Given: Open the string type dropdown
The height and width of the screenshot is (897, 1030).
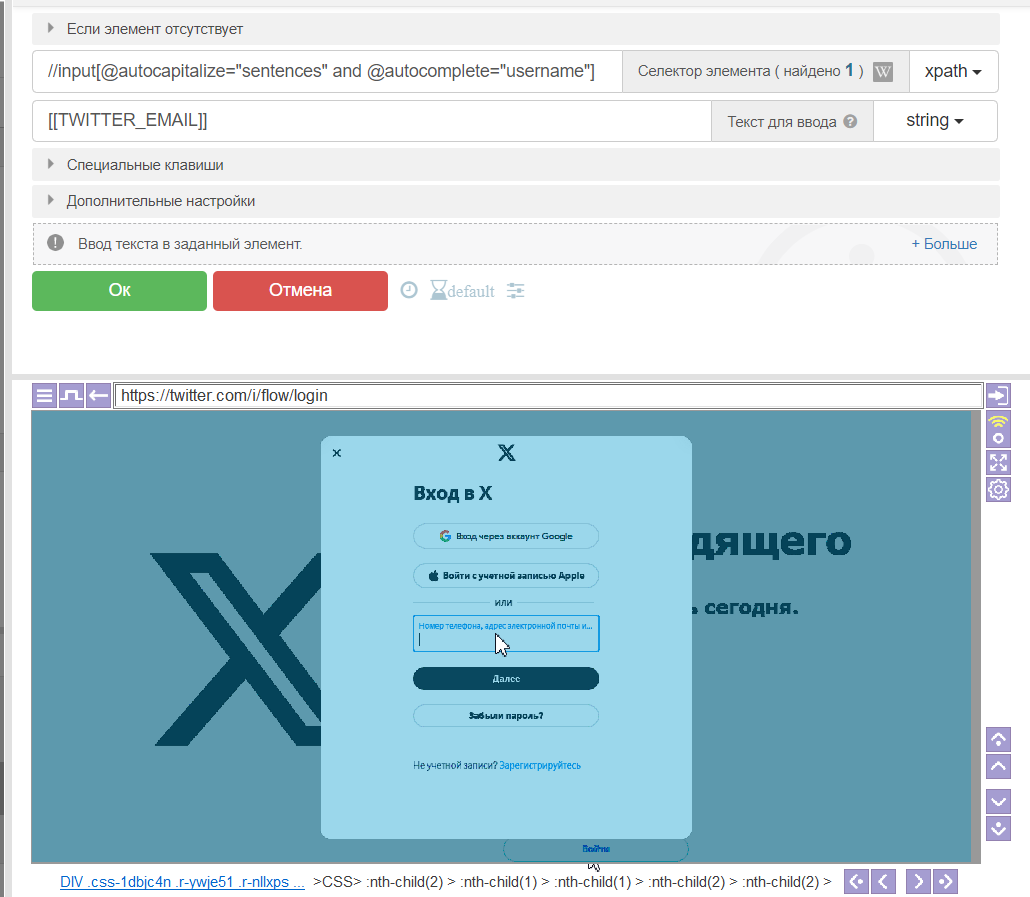Looking at the screenshot, I should click(x=935, y=121).
